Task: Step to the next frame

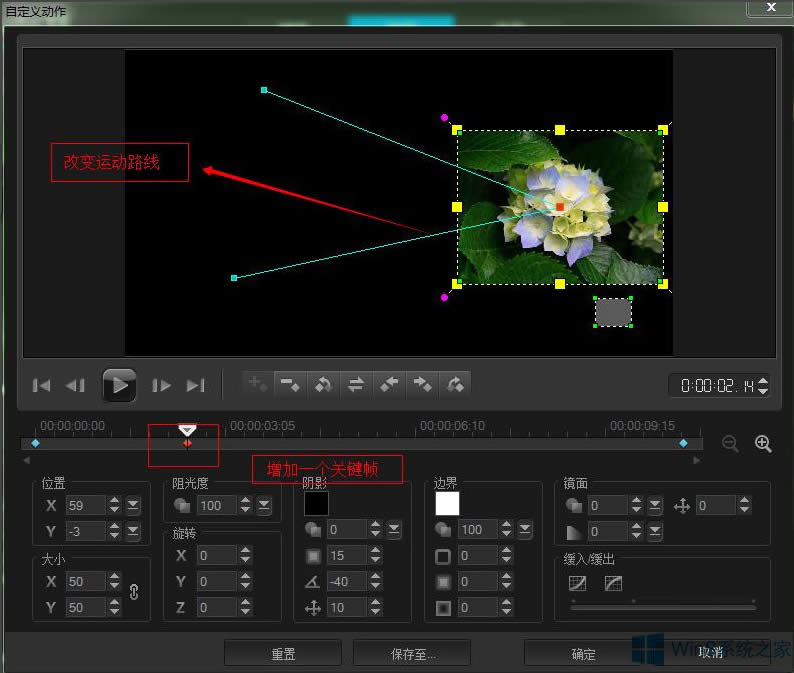Action: tap(161, 385)
